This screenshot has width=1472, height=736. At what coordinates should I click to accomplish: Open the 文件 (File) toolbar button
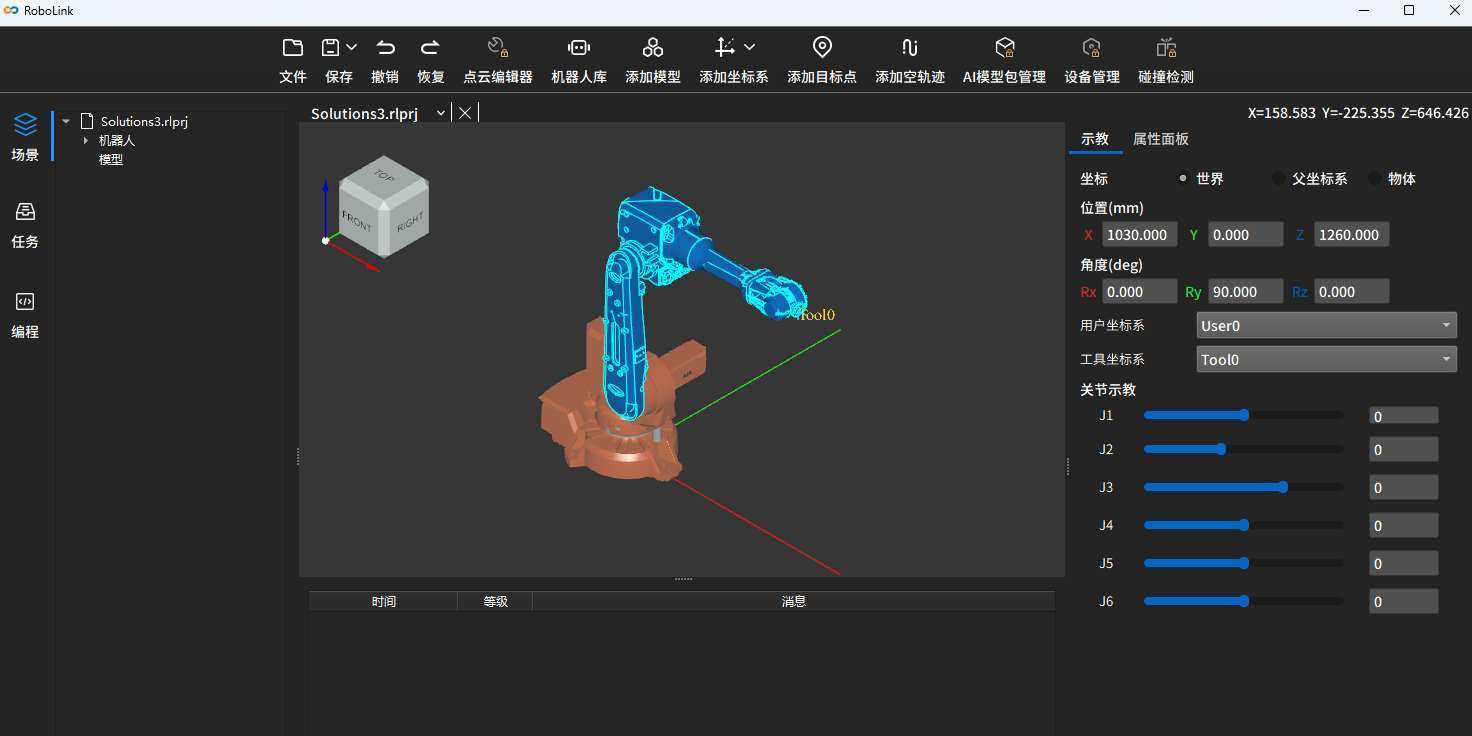click(292, 60)
